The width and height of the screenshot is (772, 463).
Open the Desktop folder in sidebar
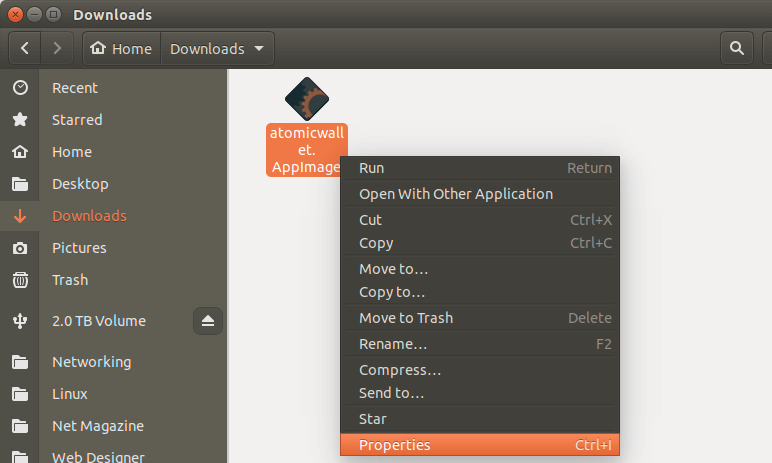click(80, 184)
